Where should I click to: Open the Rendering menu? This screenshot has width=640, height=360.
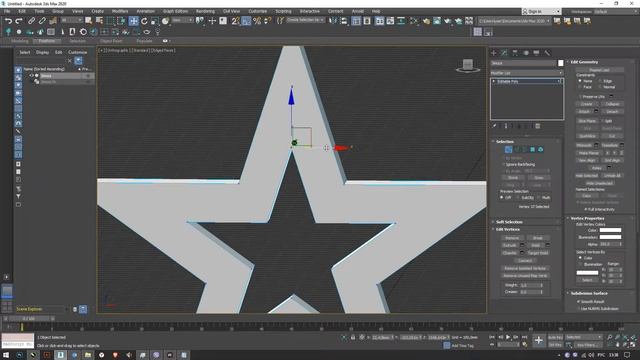pos(205,11)
